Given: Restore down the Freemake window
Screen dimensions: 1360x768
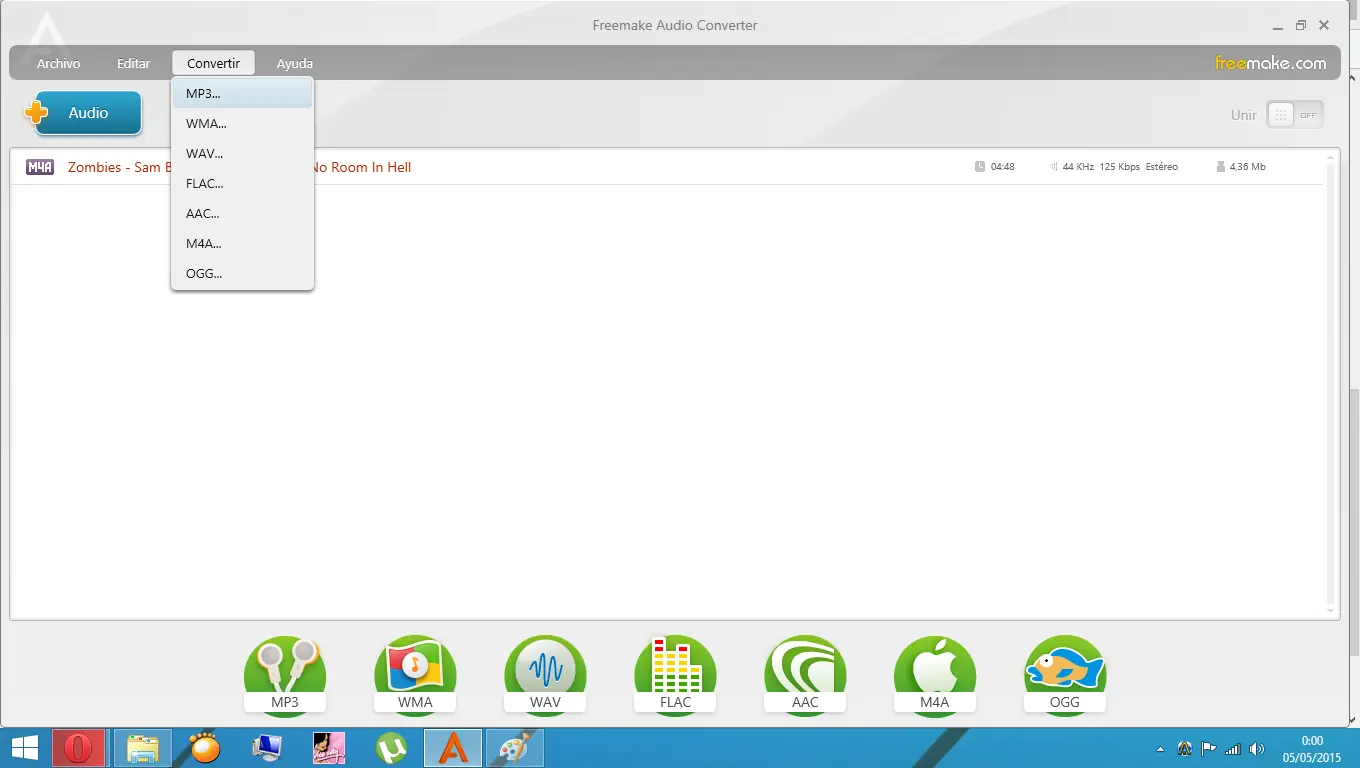Looking at the screenshot, I should tap(1301, 25).
